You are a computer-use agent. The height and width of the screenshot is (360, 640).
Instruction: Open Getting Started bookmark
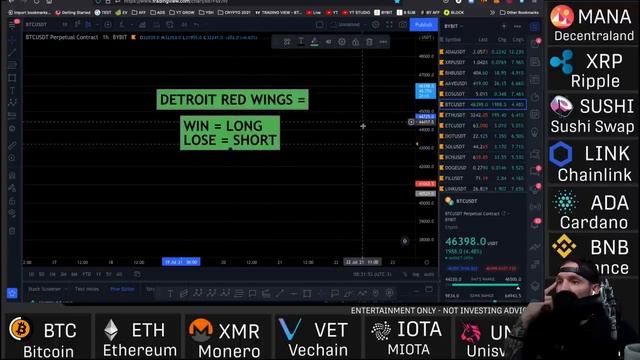click(73, 13)
